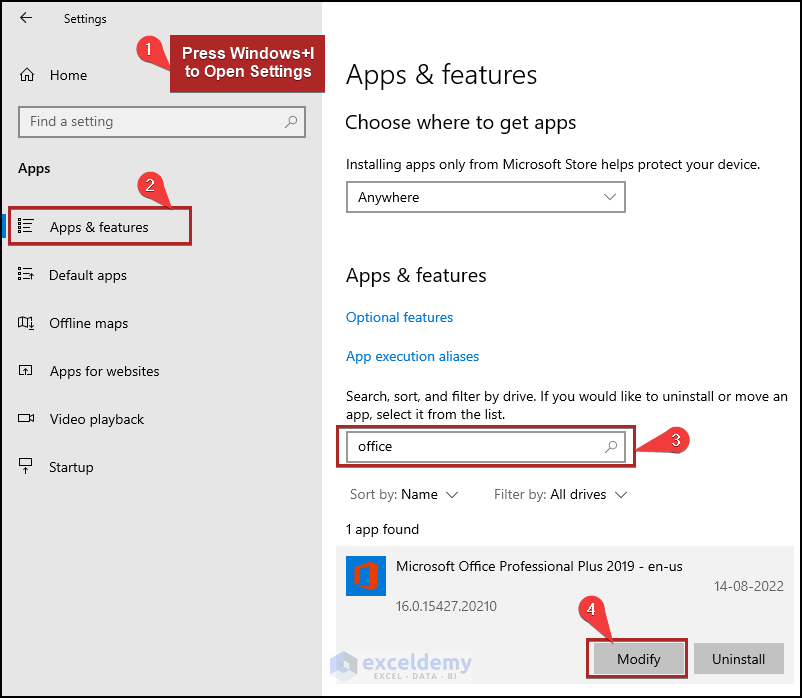Click the Offline maps icon
802x698 pixels.
[x=27, y=323]
